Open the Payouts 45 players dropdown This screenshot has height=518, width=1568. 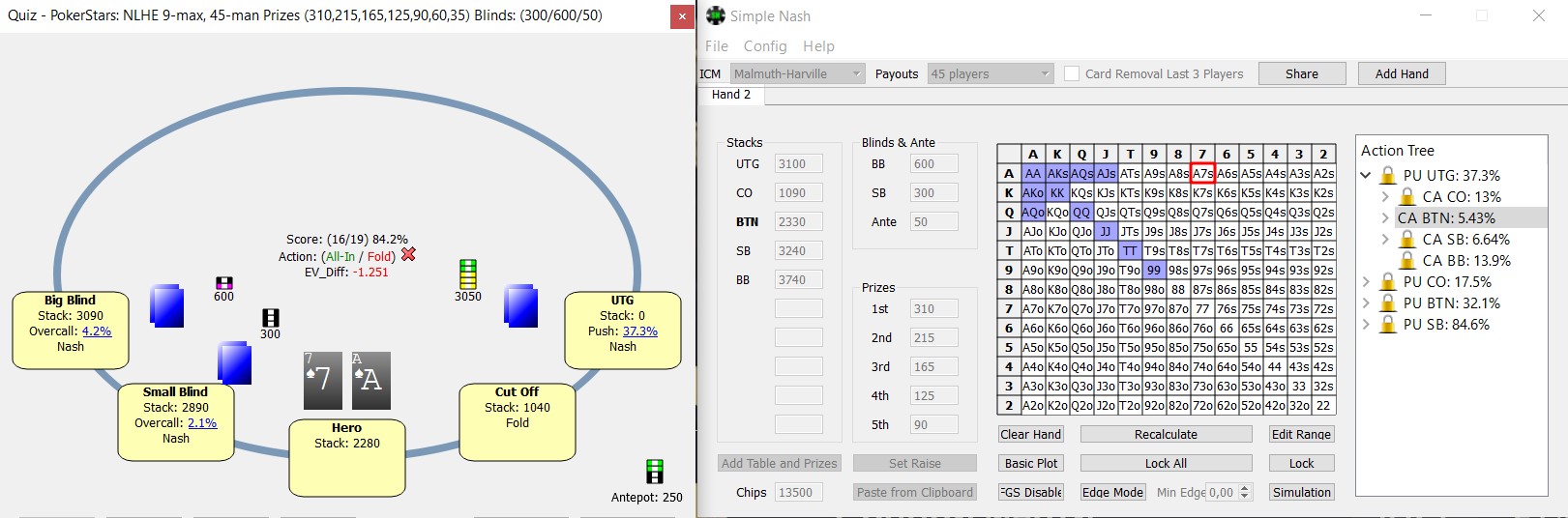990,73
